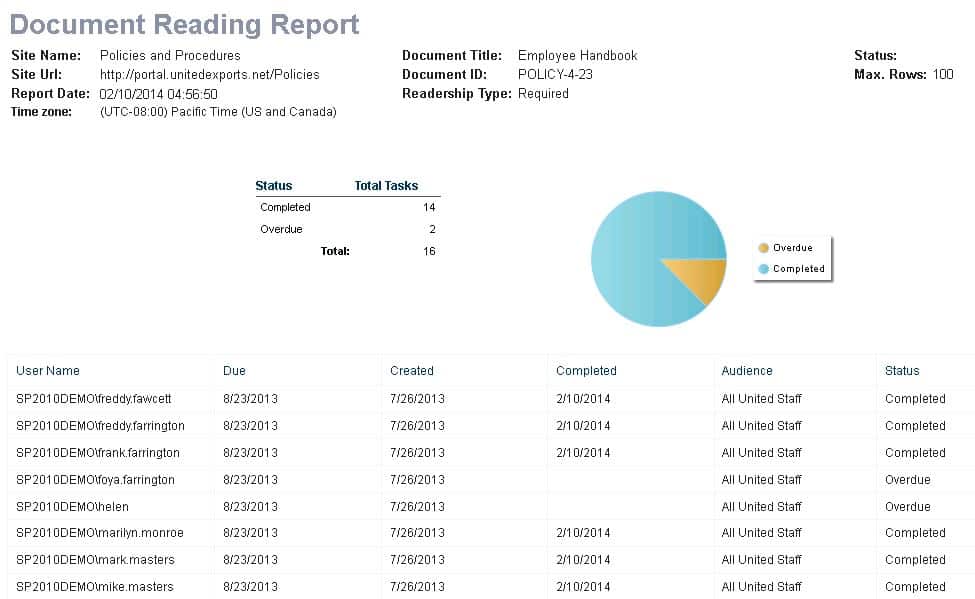Viewport: 975px width, 599px height.
Task: Click the Total tasks value 16
Action: pyautogui.click(x=430, y=251)
